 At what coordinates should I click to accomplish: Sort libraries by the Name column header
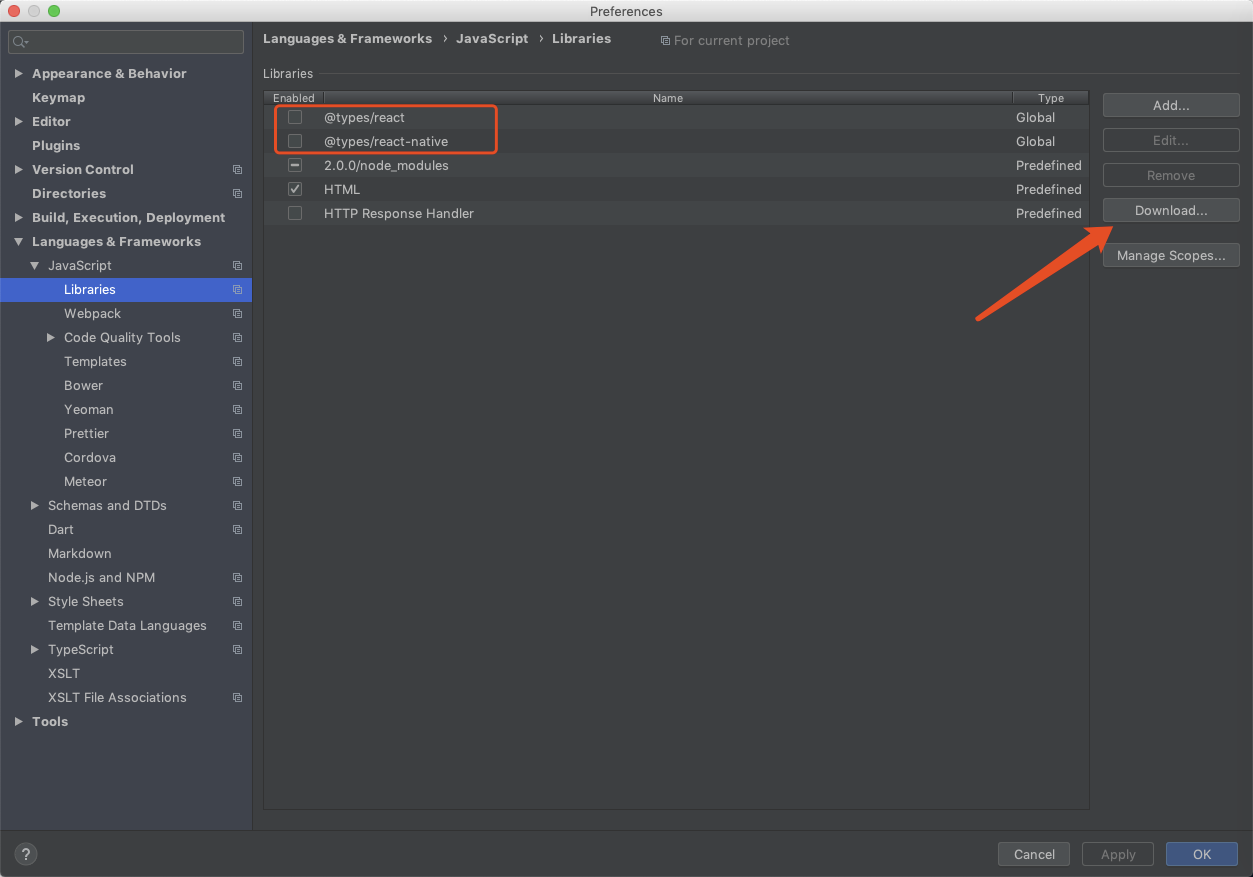[x=668, y=98]
